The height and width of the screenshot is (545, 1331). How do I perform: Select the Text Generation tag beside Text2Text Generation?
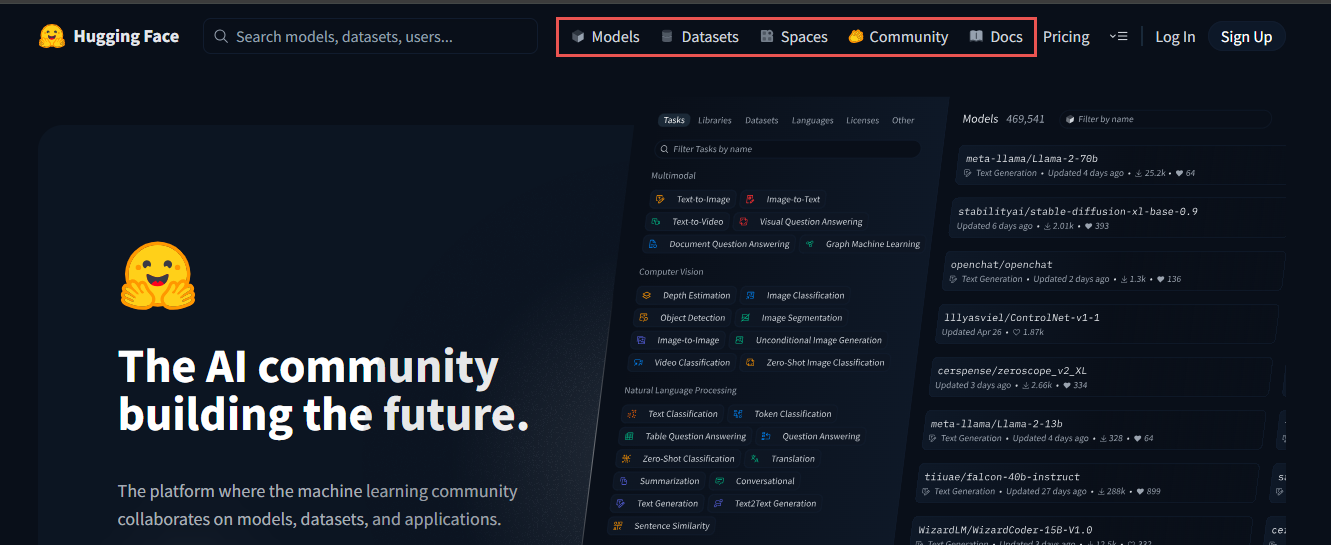pos(656,503)
